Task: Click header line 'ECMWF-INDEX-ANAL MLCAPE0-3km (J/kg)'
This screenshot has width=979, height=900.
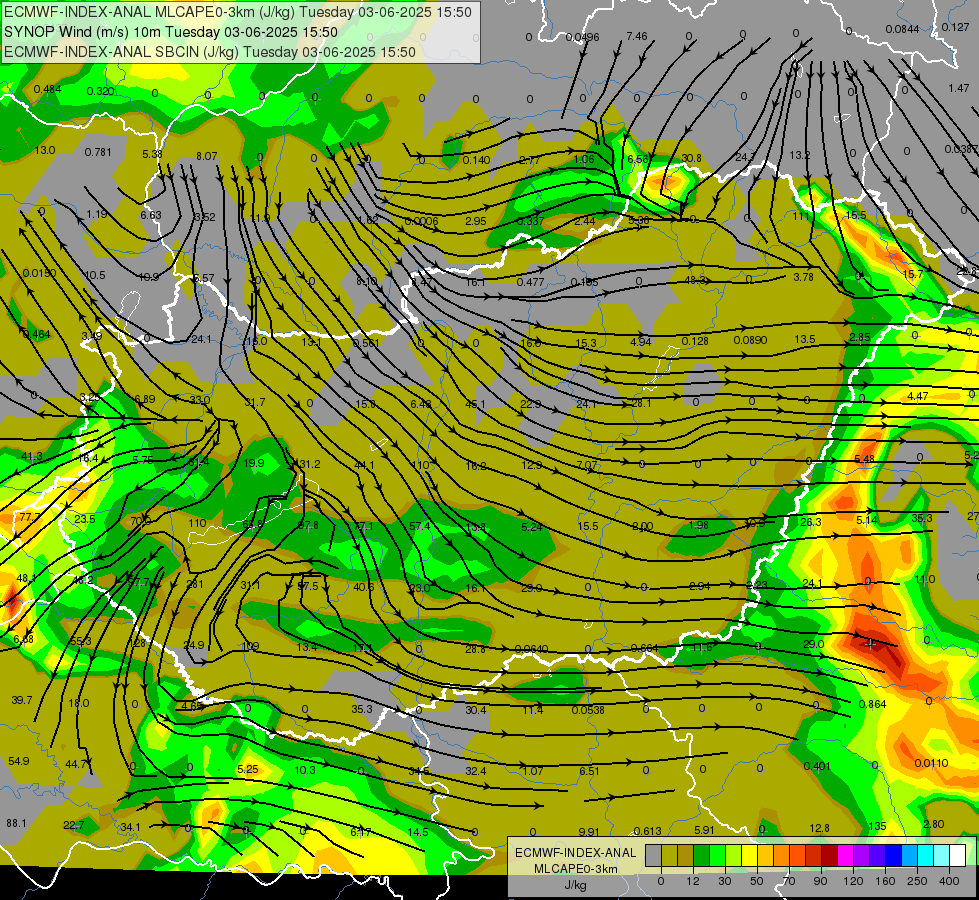Action: pos(149,12)
